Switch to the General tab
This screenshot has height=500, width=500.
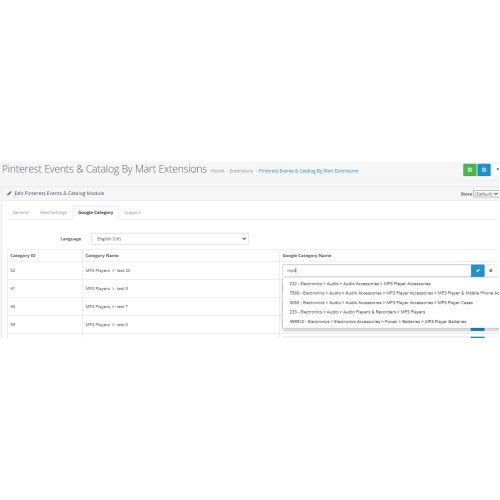[x=21, y=212]
